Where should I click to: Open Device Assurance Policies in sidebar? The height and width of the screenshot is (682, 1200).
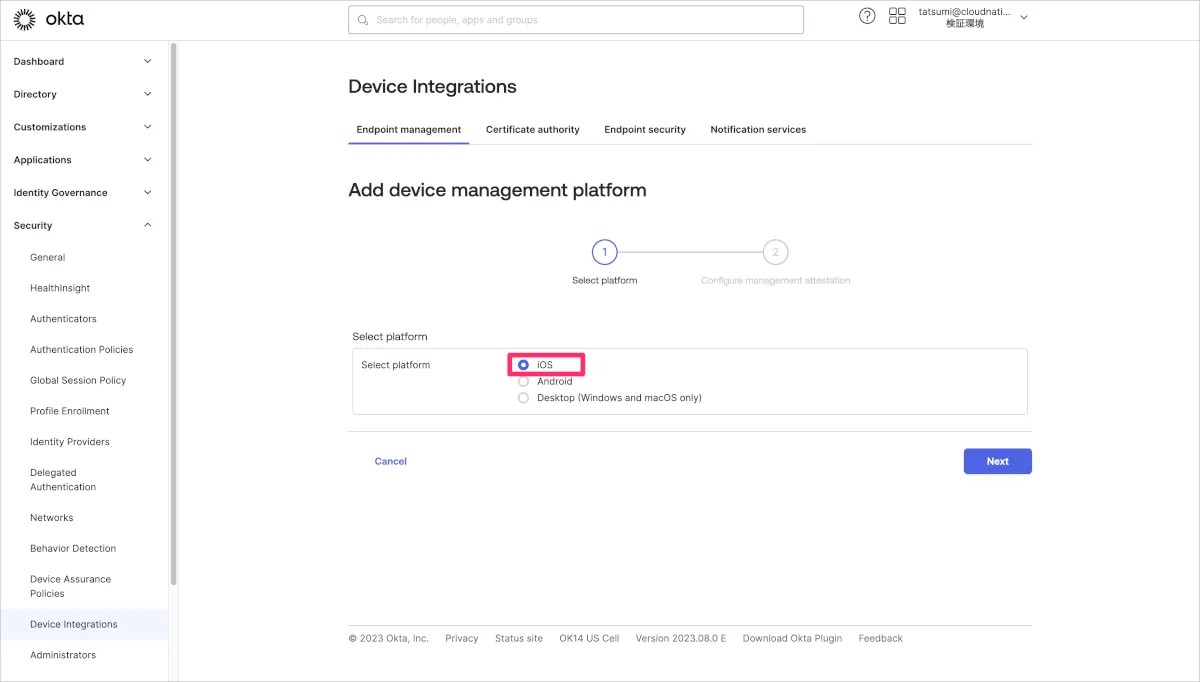pyautogui.click(x=70, y=586)
